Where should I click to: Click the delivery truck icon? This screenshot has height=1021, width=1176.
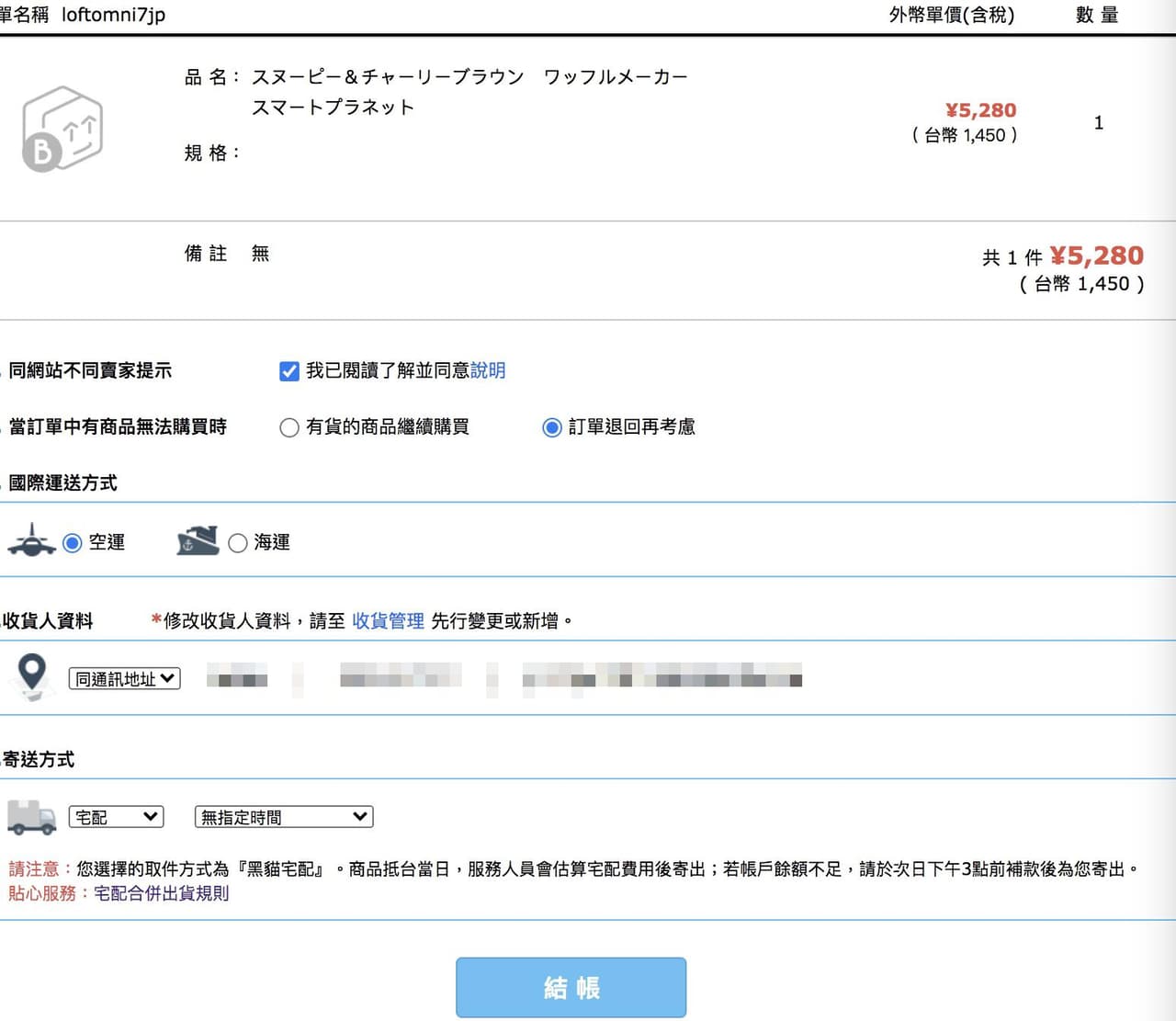pyautogui.click(x=32, y=816)
